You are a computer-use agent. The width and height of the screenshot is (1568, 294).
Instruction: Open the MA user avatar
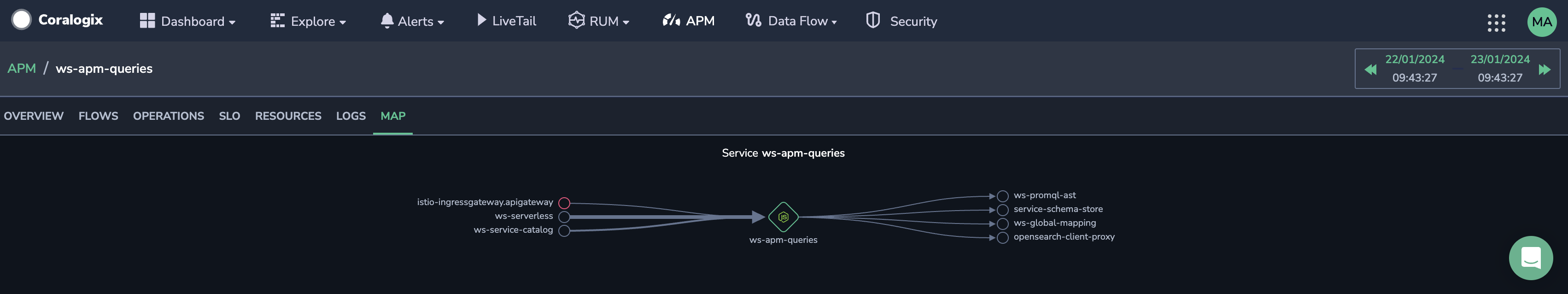1541,22
